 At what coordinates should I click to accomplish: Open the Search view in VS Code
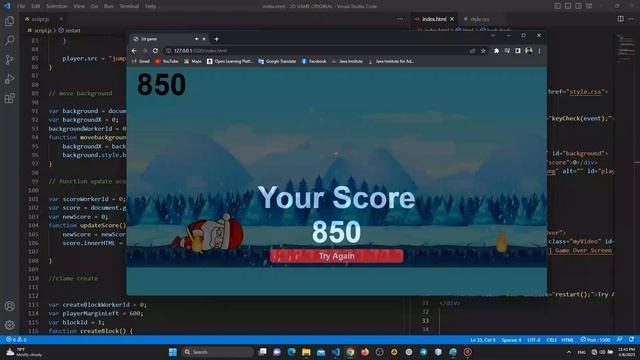tap(9, 40)
